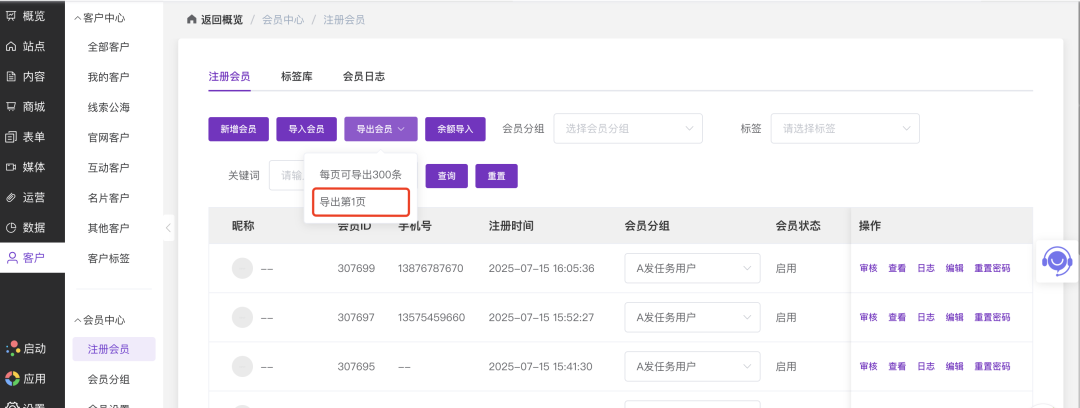1080x408 pixels.
Task: Switch to the 标签库 tab
Action: coord(296,76)
